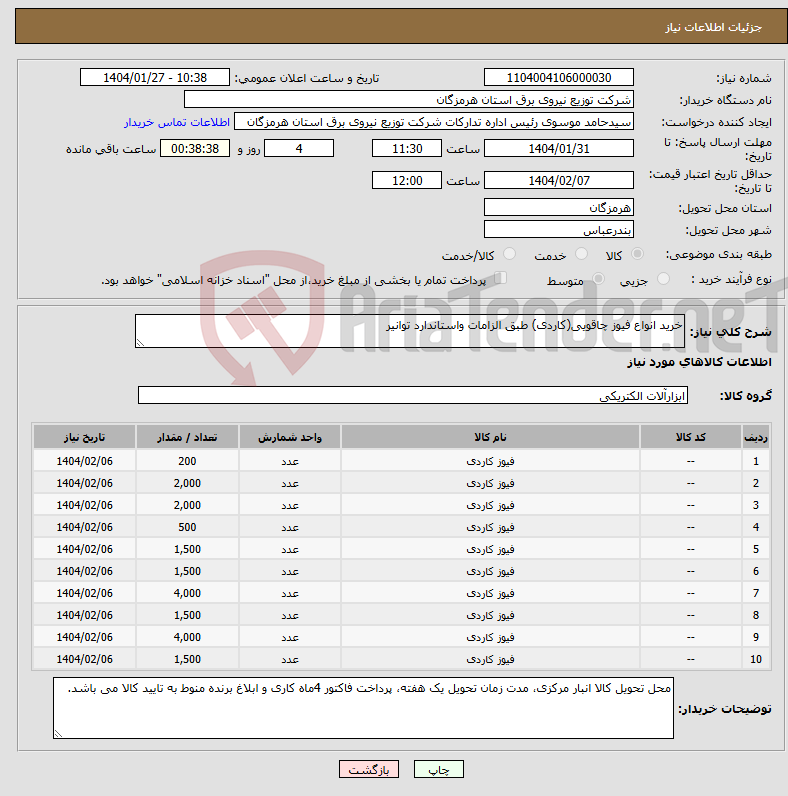
Task: Click the شماره نیاز field 1104004106000030
Action: point(559,78)
